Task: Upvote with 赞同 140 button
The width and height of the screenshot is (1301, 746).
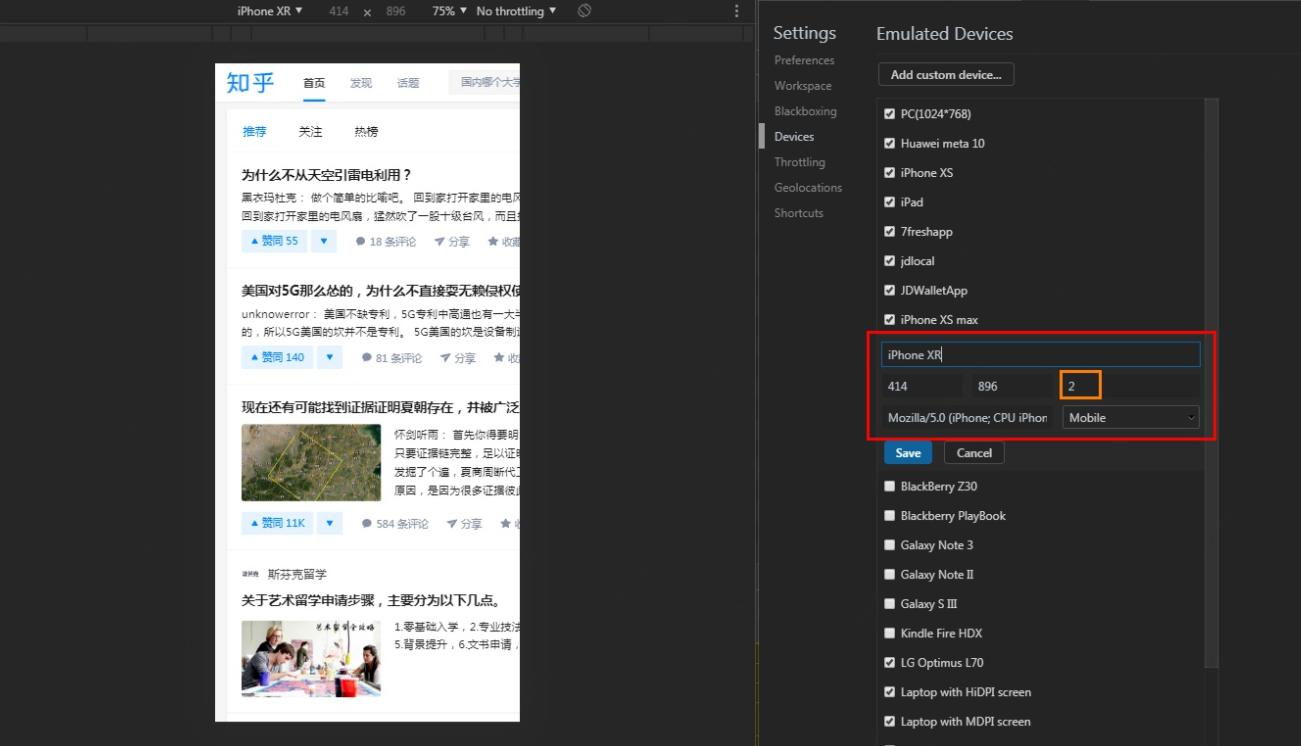Action: tap(277, 357)
